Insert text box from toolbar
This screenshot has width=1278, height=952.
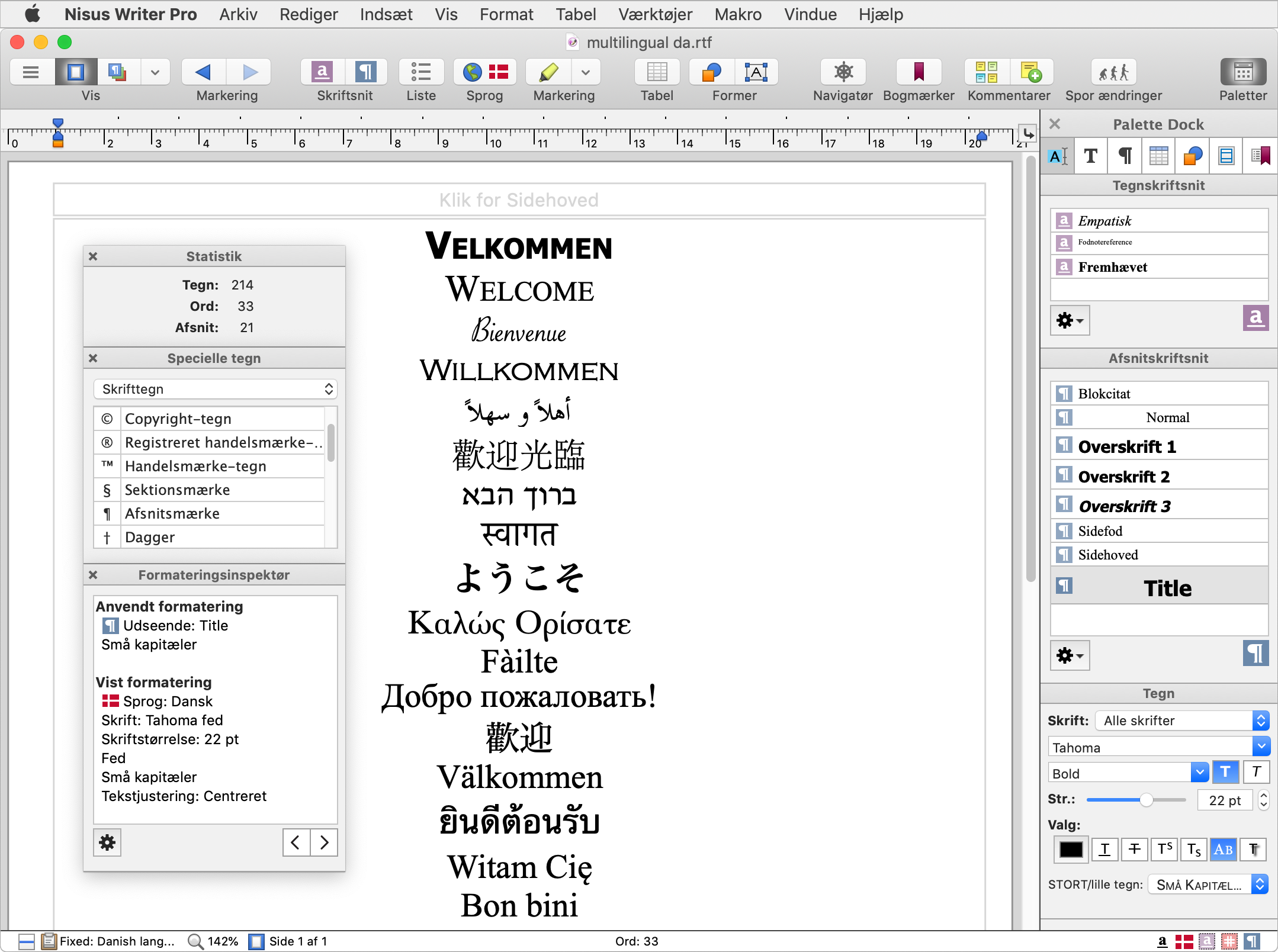756,72
